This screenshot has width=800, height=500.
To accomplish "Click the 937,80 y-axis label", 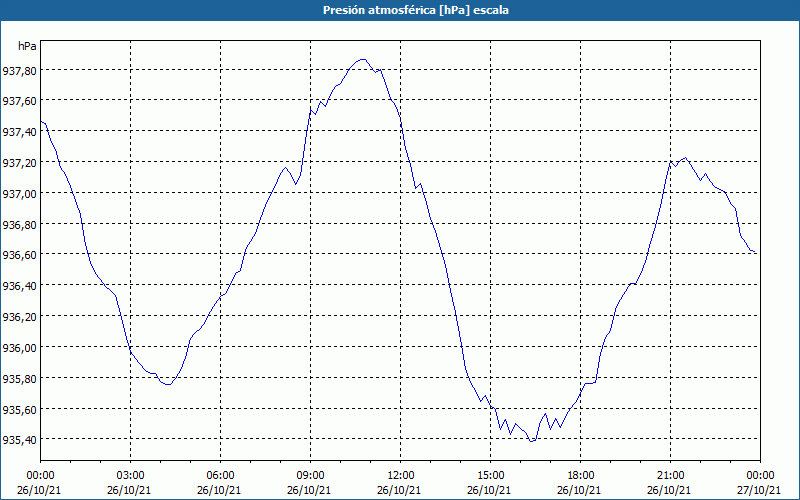I will coord(19,71).
